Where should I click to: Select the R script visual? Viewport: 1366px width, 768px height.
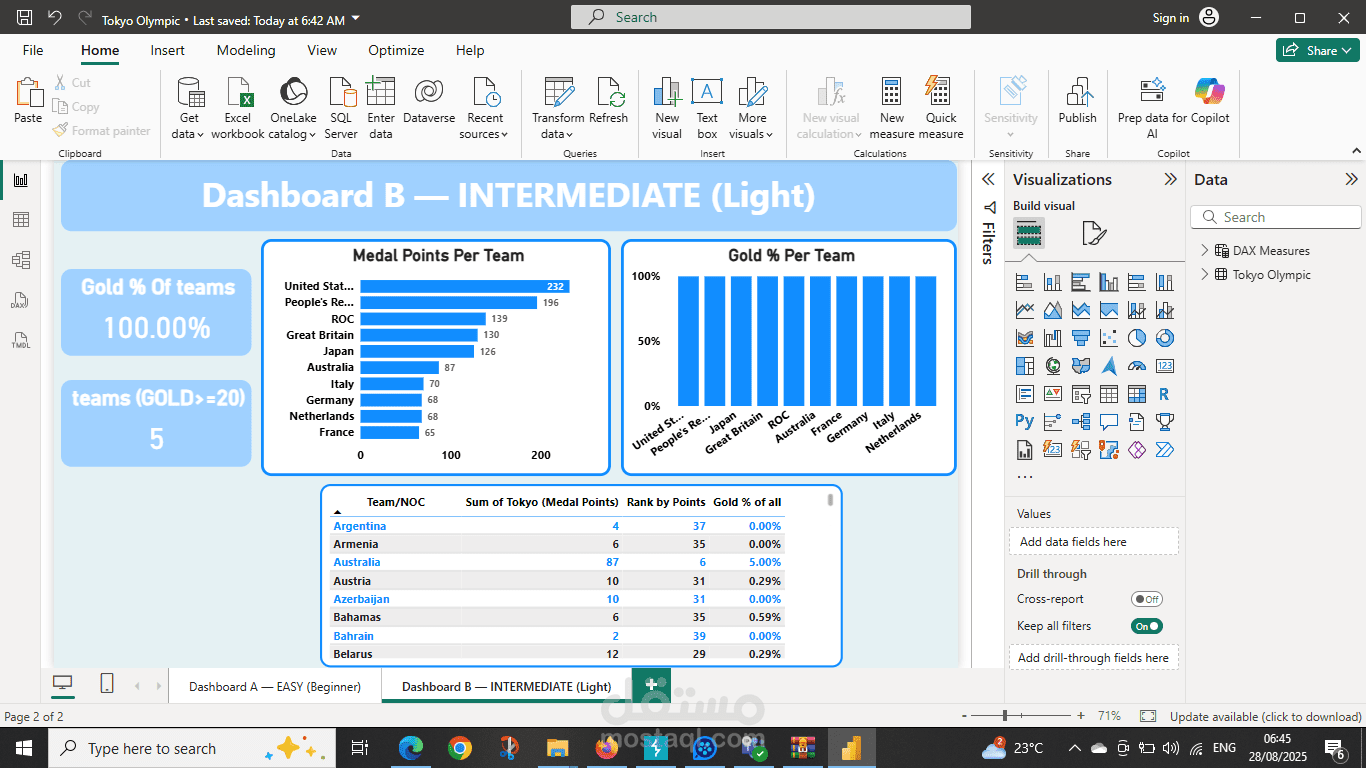(1164, 394)
